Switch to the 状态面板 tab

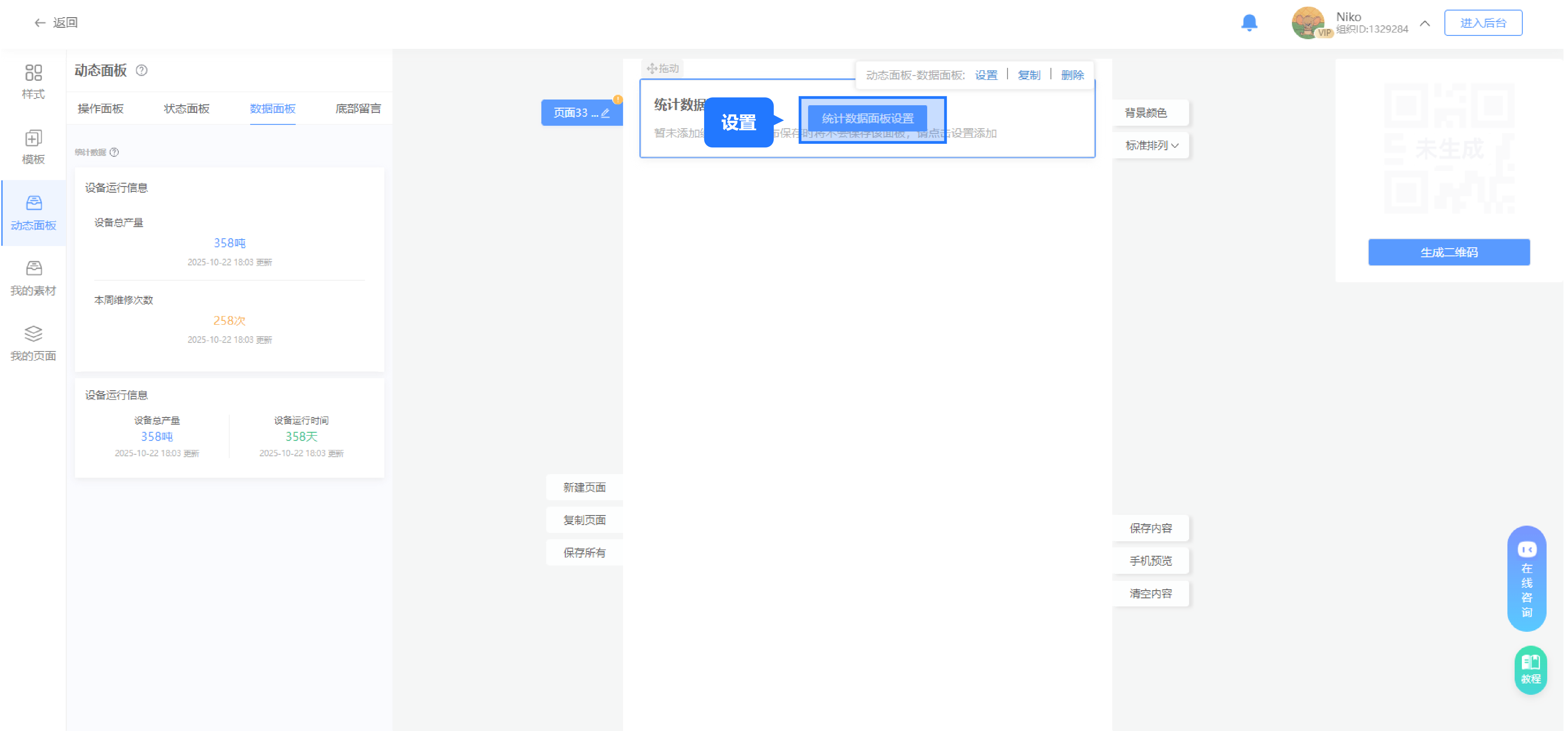187,109
